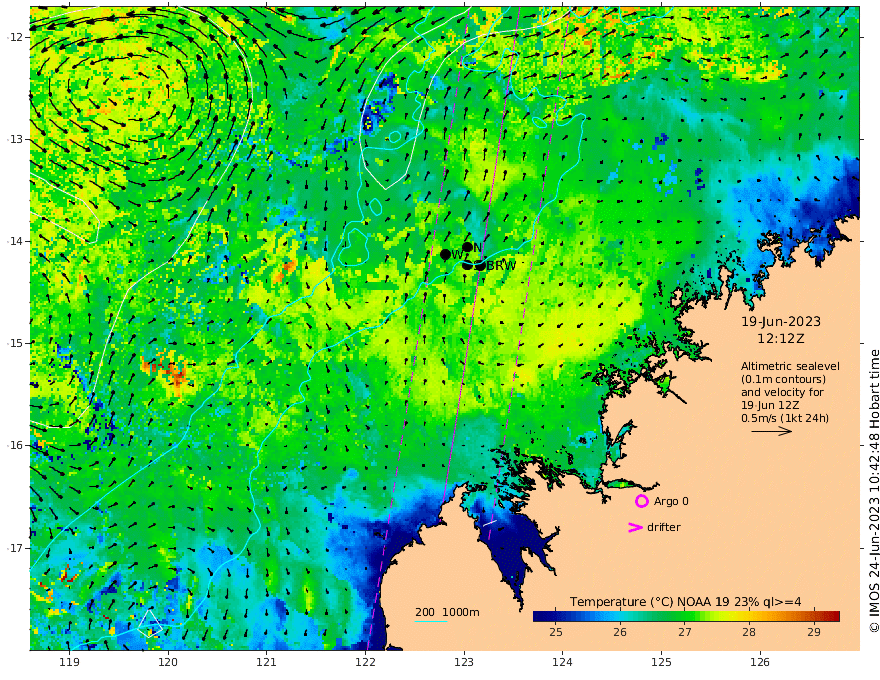Click the '0.5m/s (1kt 24h)' scale text
880x680 pixels.
click(785, 418)
